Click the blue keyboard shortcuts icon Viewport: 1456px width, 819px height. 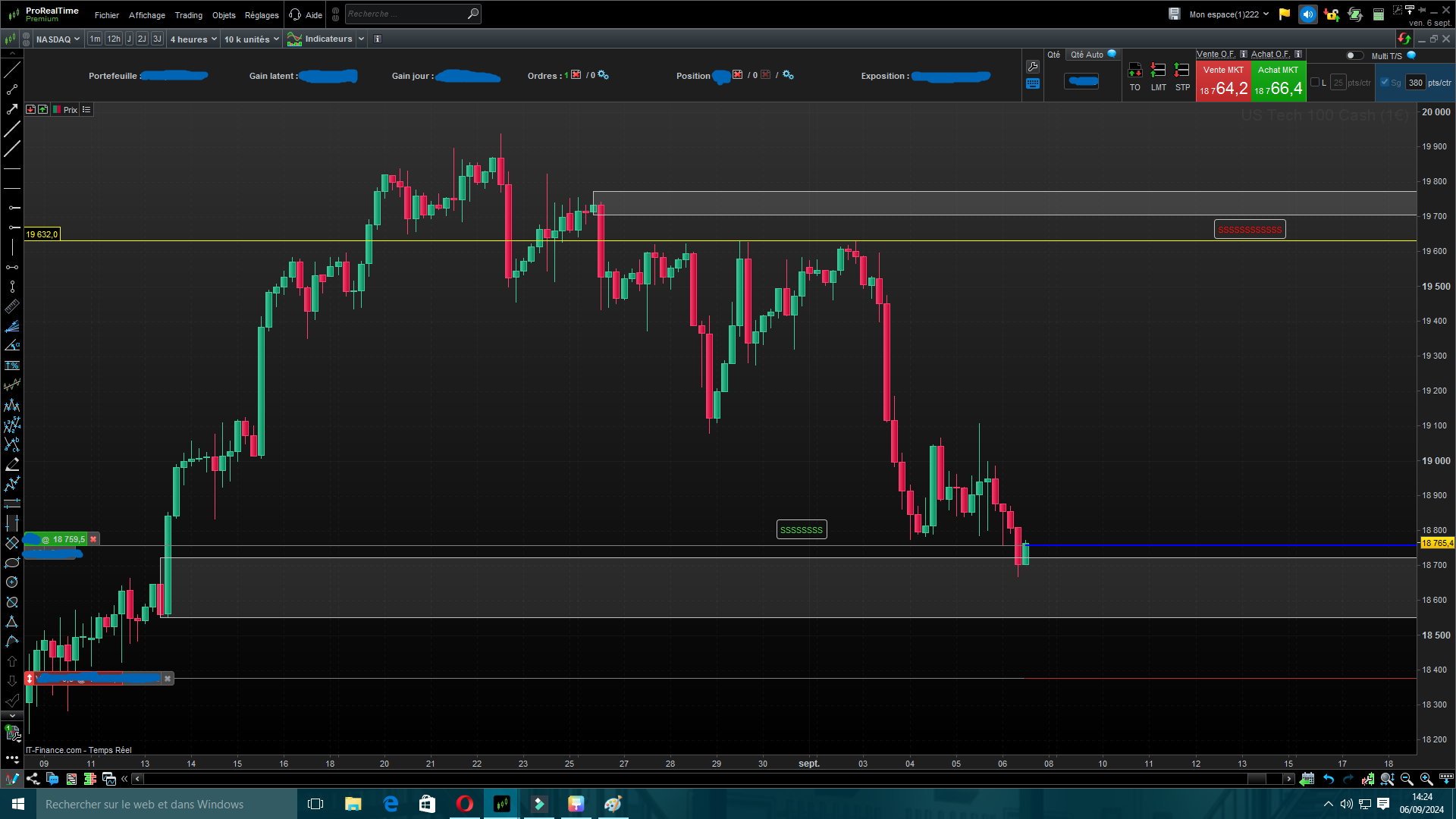[1033, 84]
